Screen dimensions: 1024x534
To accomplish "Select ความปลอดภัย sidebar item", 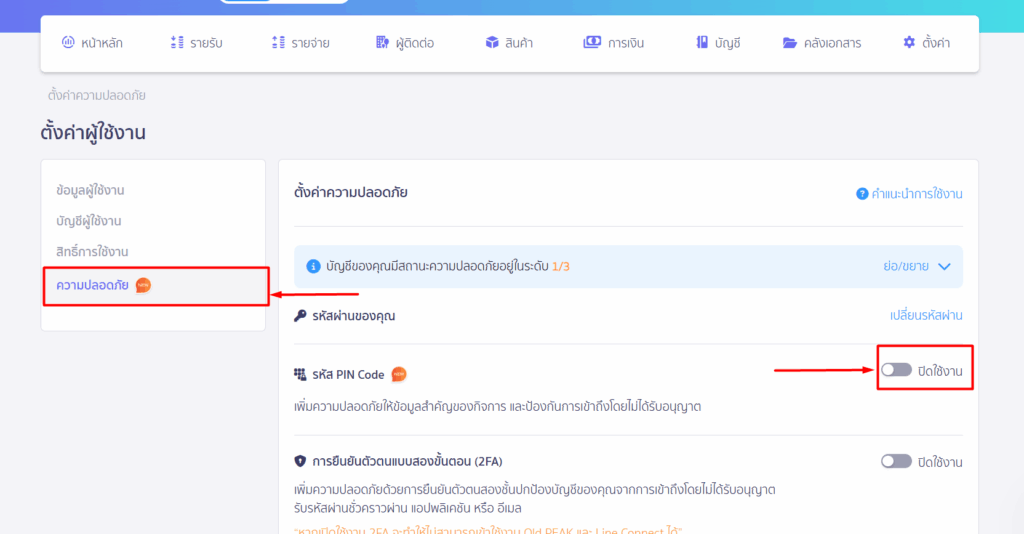I will click(x=93, y=285).
